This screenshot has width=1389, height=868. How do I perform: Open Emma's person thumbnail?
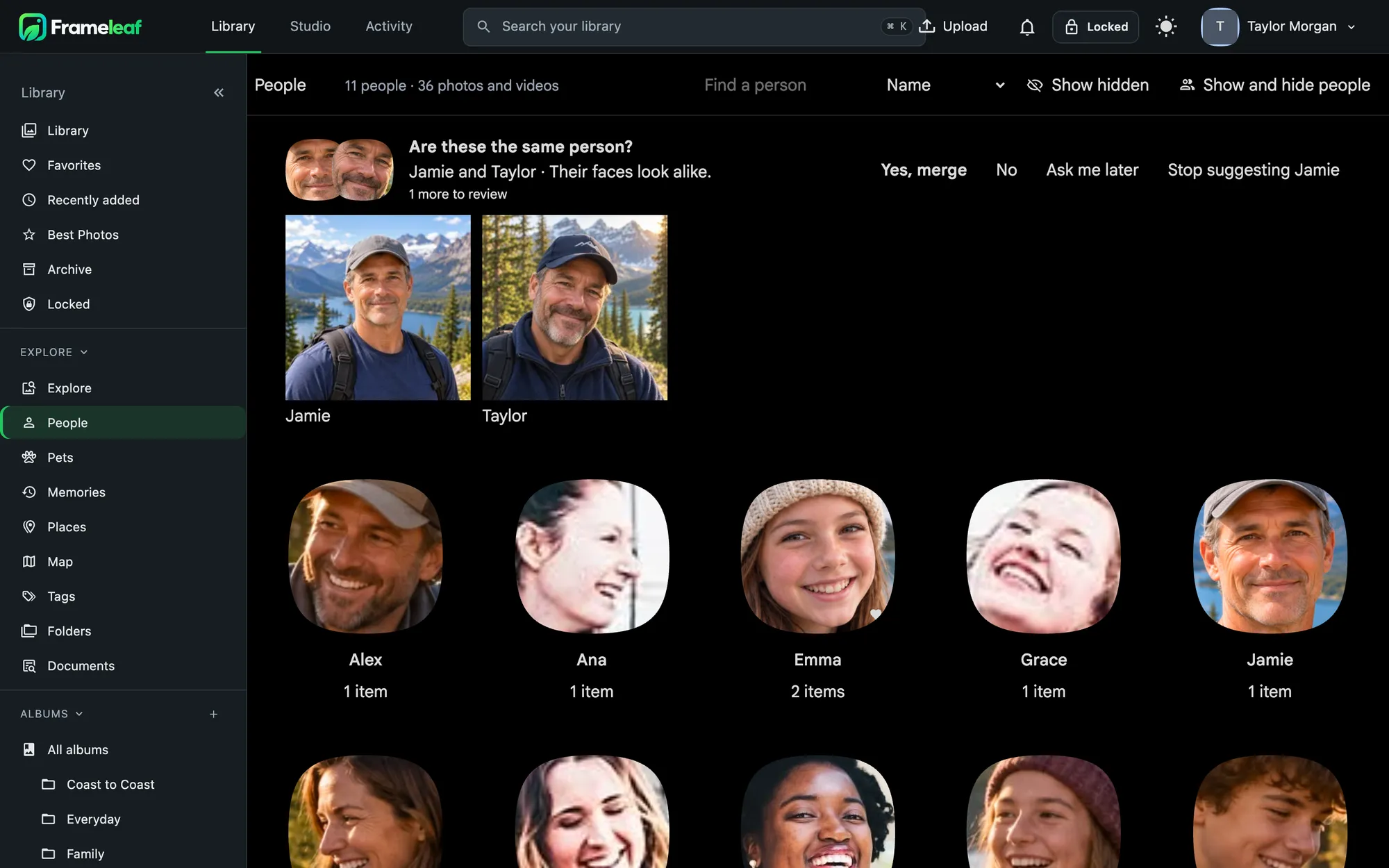pos(817,556)
